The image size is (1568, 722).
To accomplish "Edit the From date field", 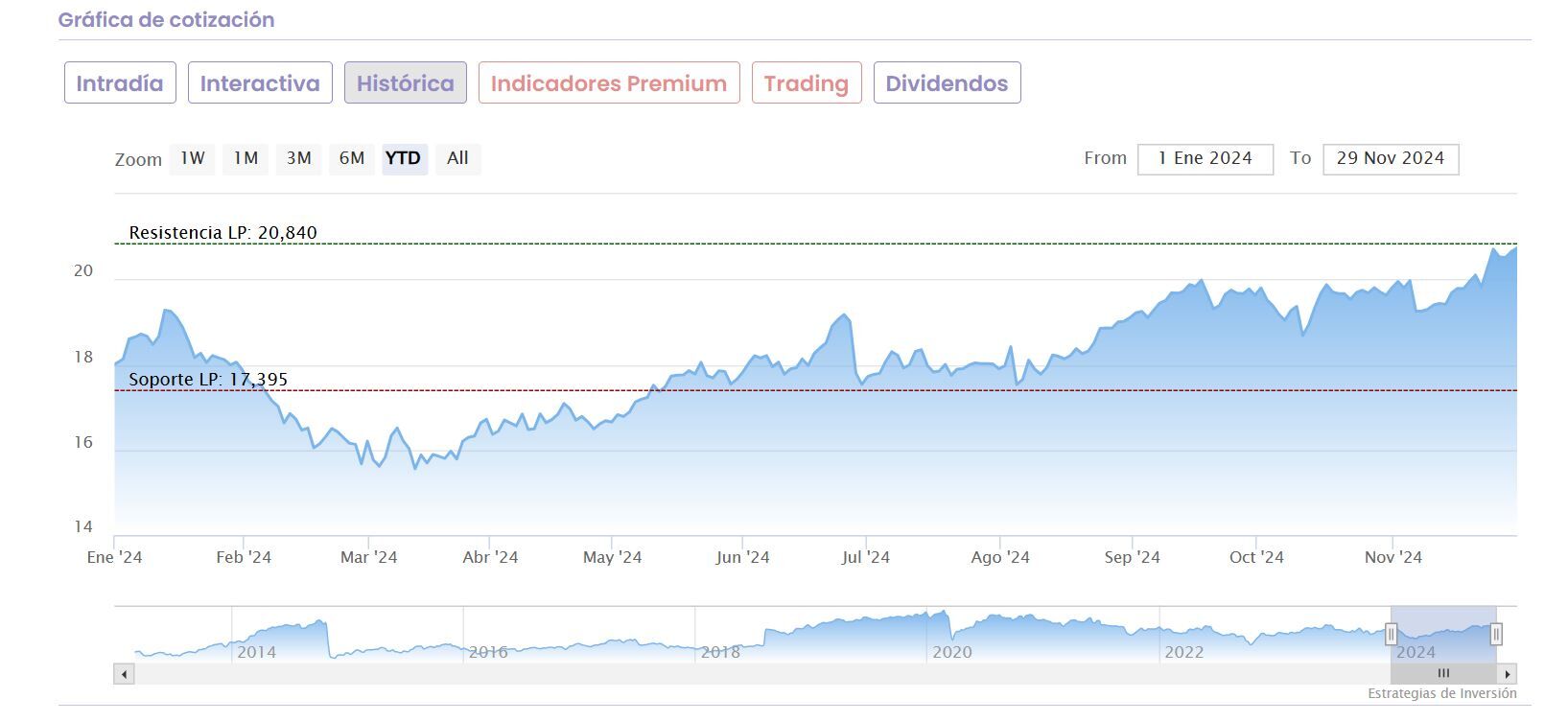I will click(x=1205, y=159).
